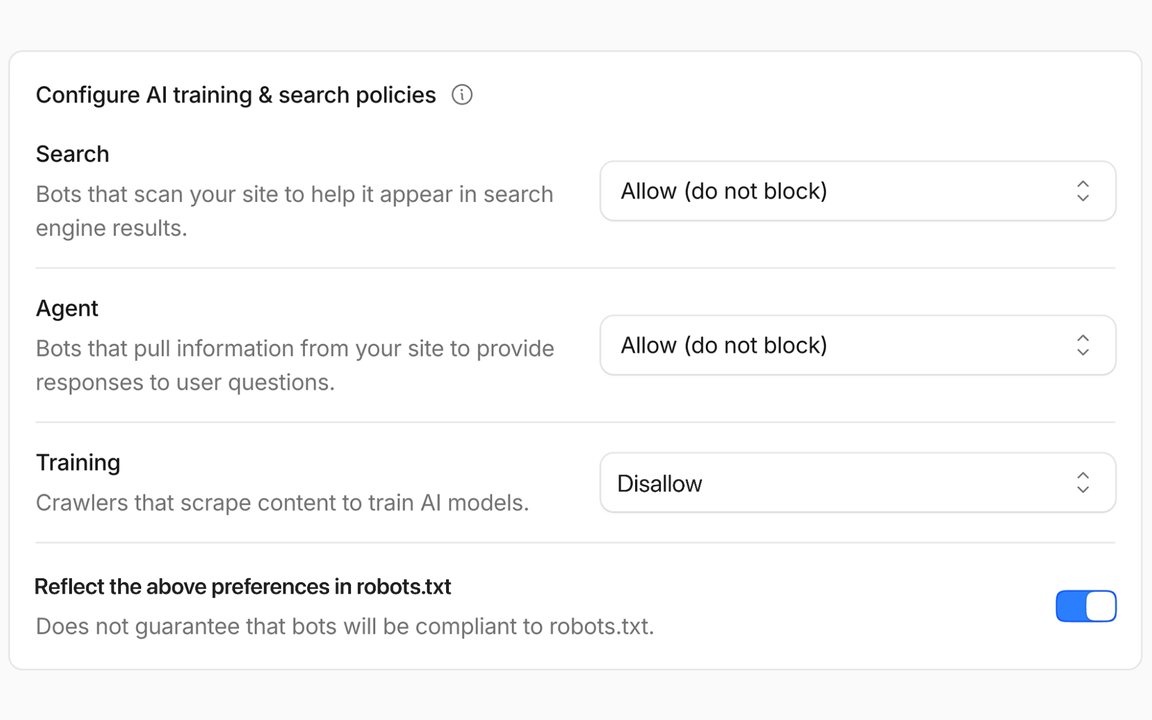Screen dimensions: 1152x720
Task: Click the 'Search' section label
Action: (73, 154)
